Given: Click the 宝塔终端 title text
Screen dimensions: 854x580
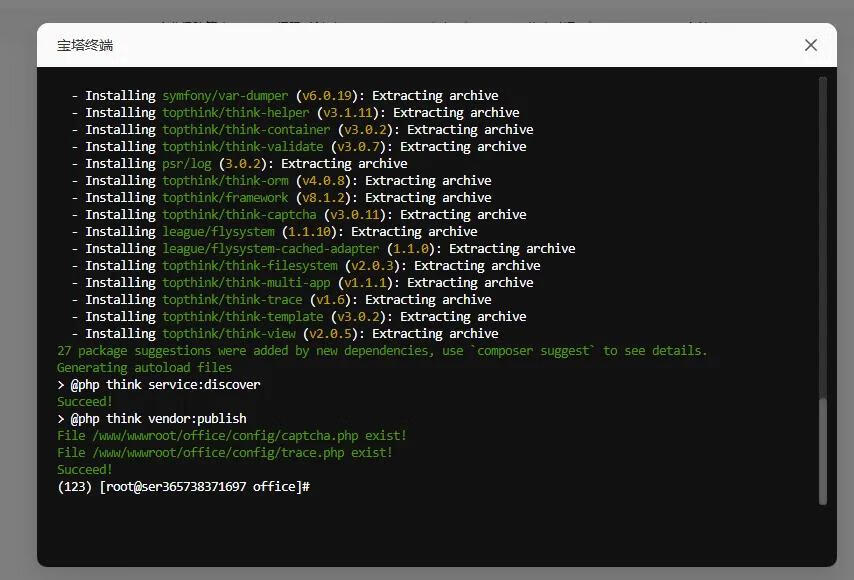Looking at the screenshot, I should pyautogui.click(x=85, y=45).
